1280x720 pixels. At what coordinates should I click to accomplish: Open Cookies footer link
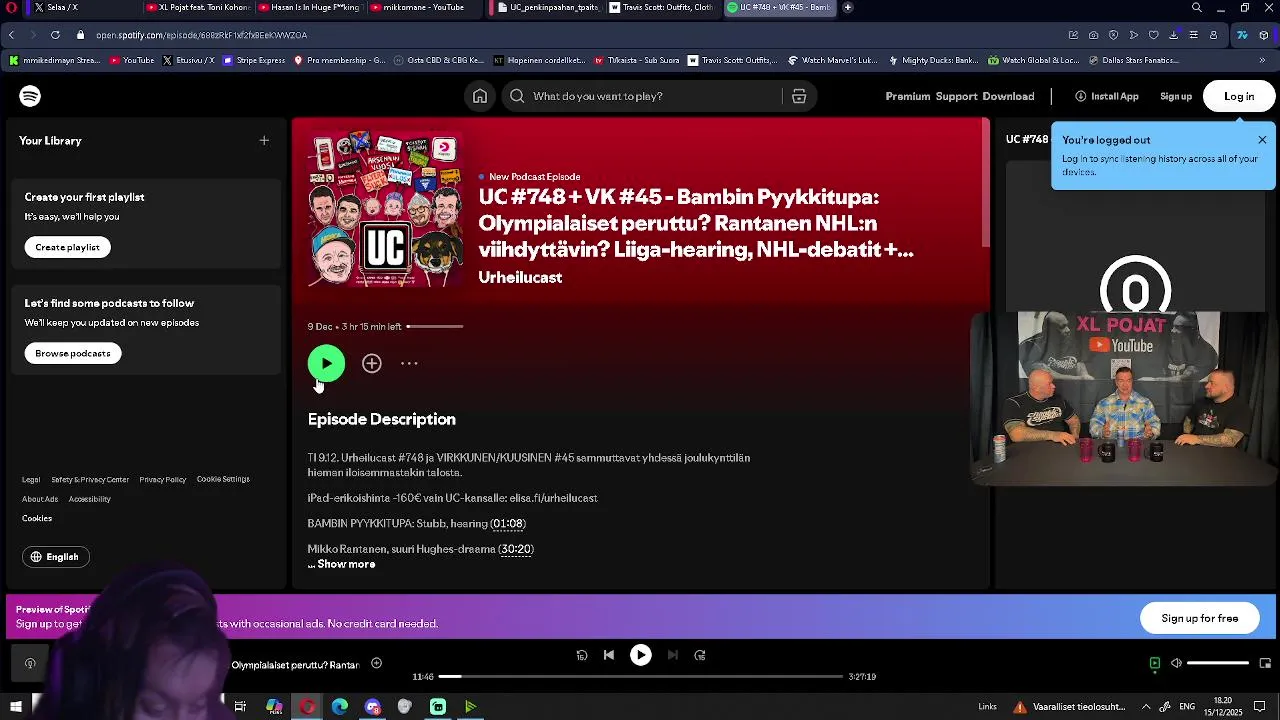coord(37,518)
